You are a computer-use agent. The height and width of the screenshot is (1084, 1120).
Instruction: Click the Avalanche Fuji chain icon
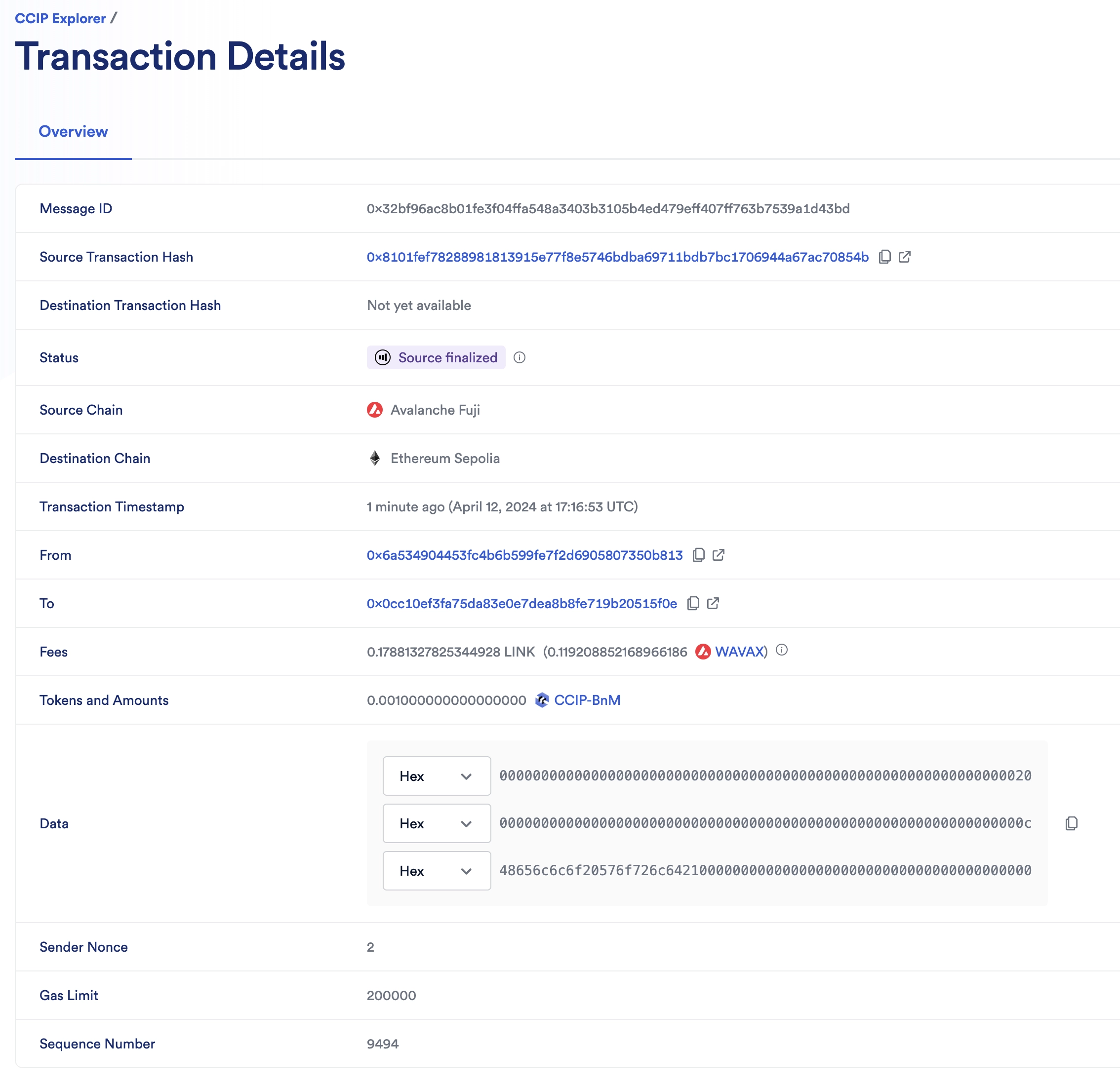pyautogui.click(x=374, y=410)
